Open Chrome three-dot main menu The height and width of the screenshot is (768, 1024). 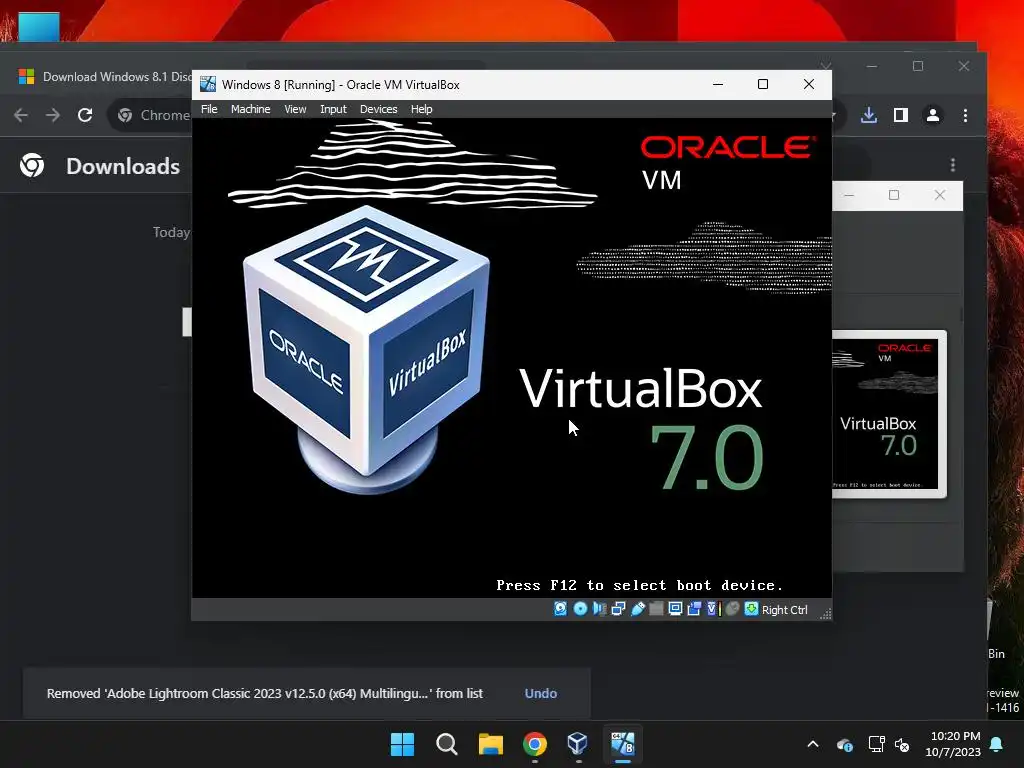tap(965, 116)
